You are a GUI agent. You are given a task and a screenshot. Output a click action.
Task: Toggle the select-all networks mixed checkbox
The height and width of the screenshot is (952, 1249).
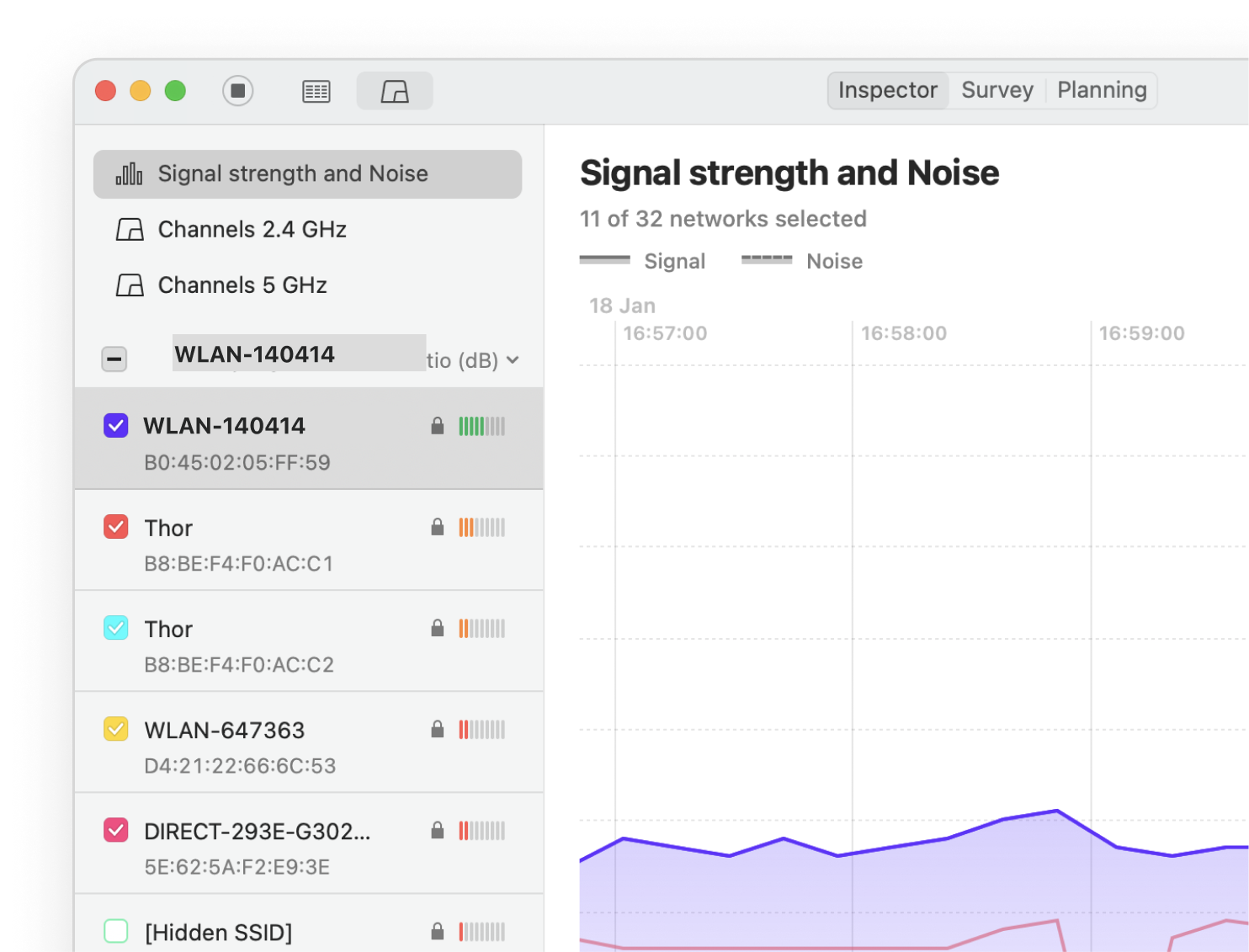coord(114,359)
